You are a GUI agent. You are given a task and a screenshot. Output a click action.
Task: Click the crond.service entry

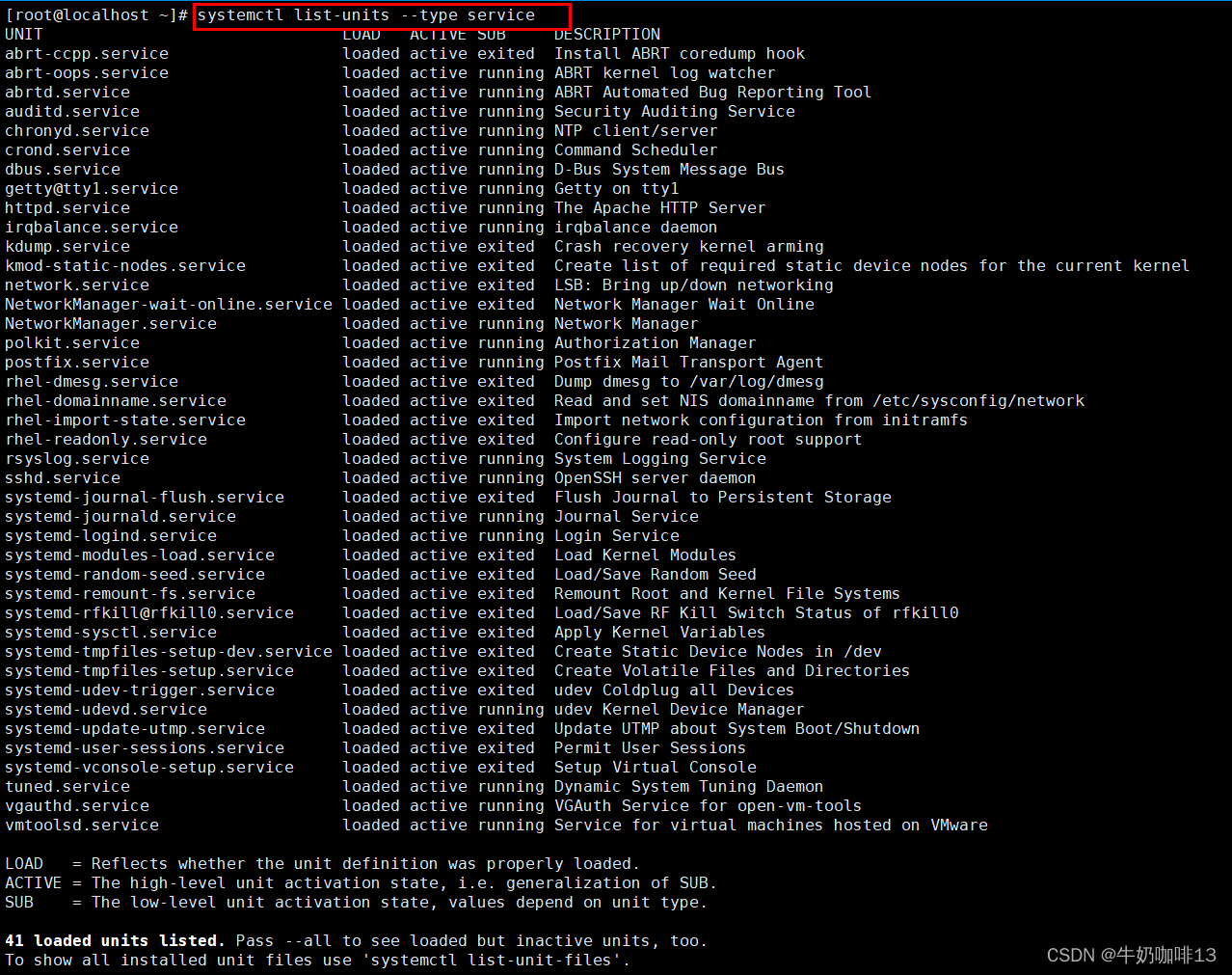click(67, 150)
